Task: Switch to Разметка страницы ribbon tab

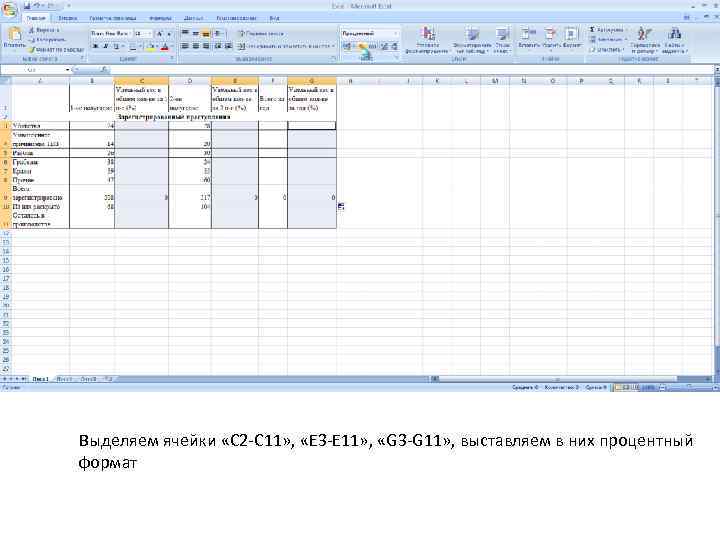Action: pos(112,18)
